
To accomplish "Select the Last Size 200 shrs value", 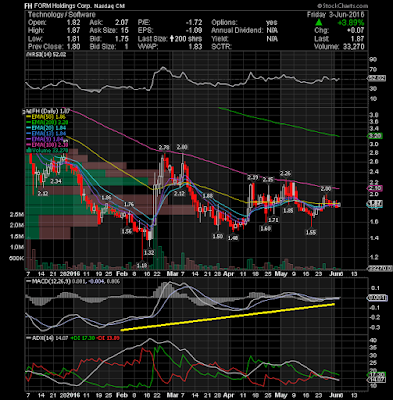I will coord(188,39).
